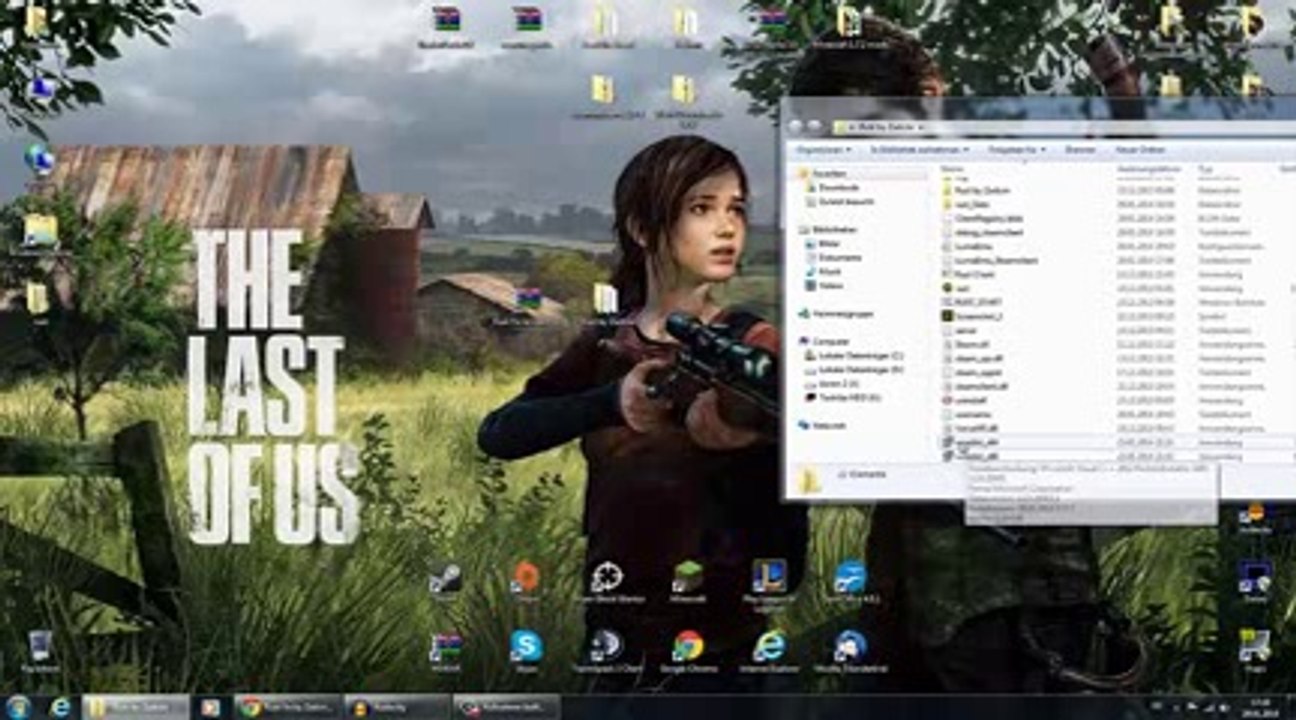Click the Brennen toolbar button
The width and height of the screenshot is (1296, 720).
click(x=1080, y=149)
